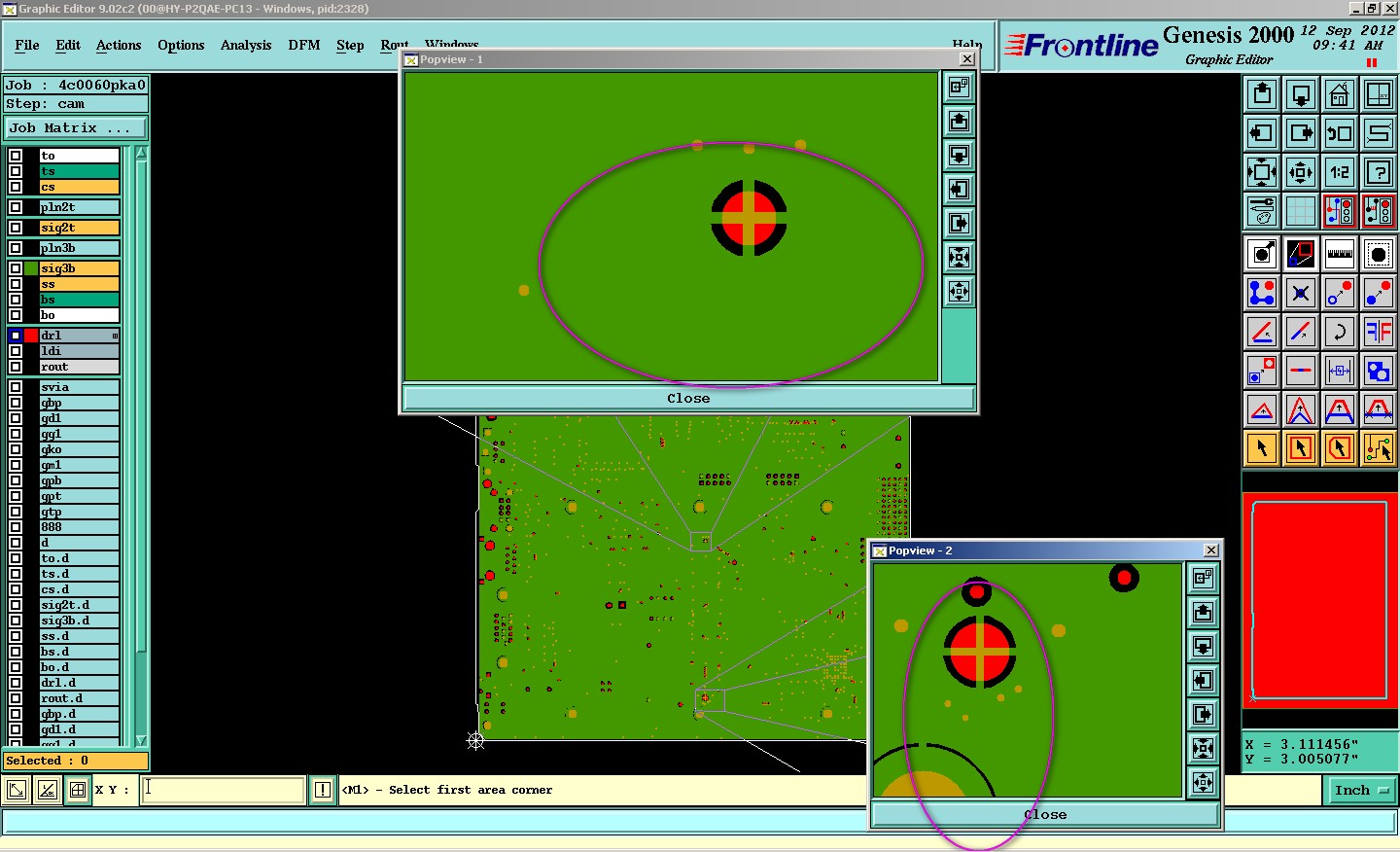
Task: Click the red color swatch of drl layer
Action: click(31, 336)
